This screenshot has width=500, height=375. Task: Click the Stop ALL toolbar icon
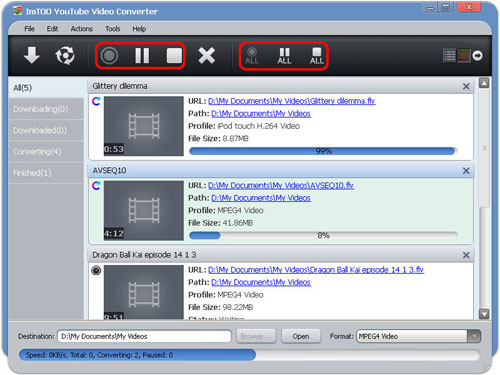tap(316, 56)
